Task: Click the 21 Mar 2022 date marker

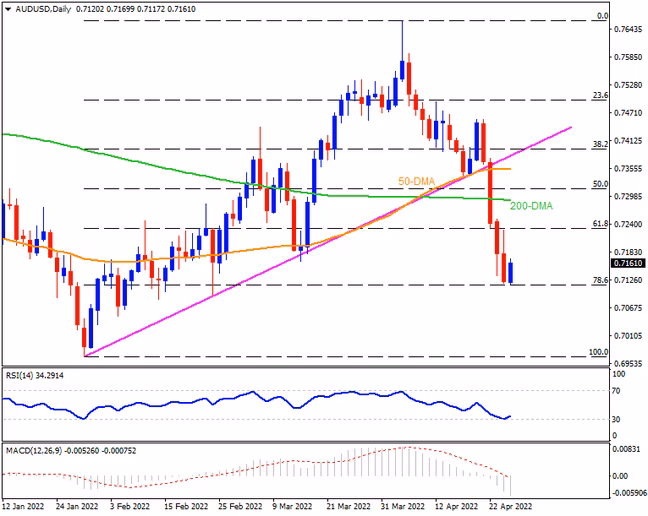Action: (348, 506)
